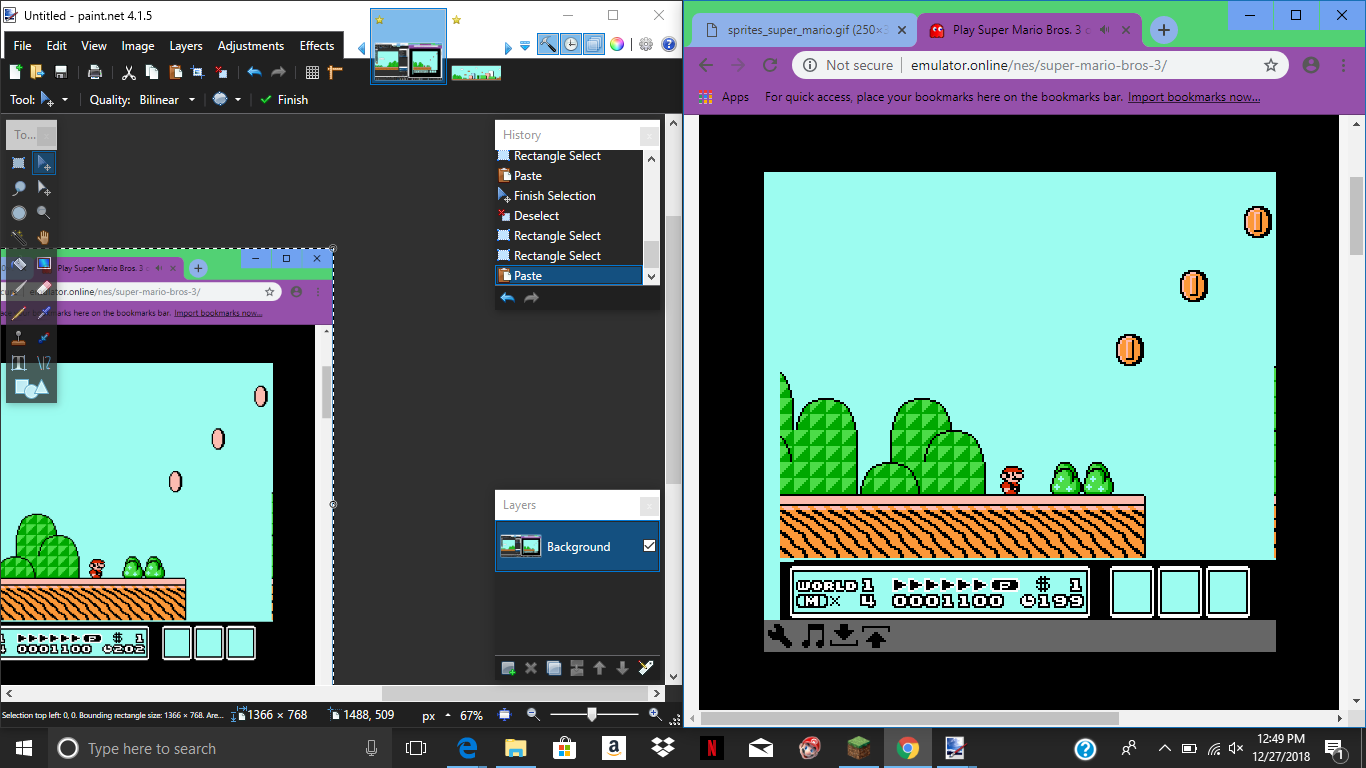Select the Color Picker tool

[44, 313]
